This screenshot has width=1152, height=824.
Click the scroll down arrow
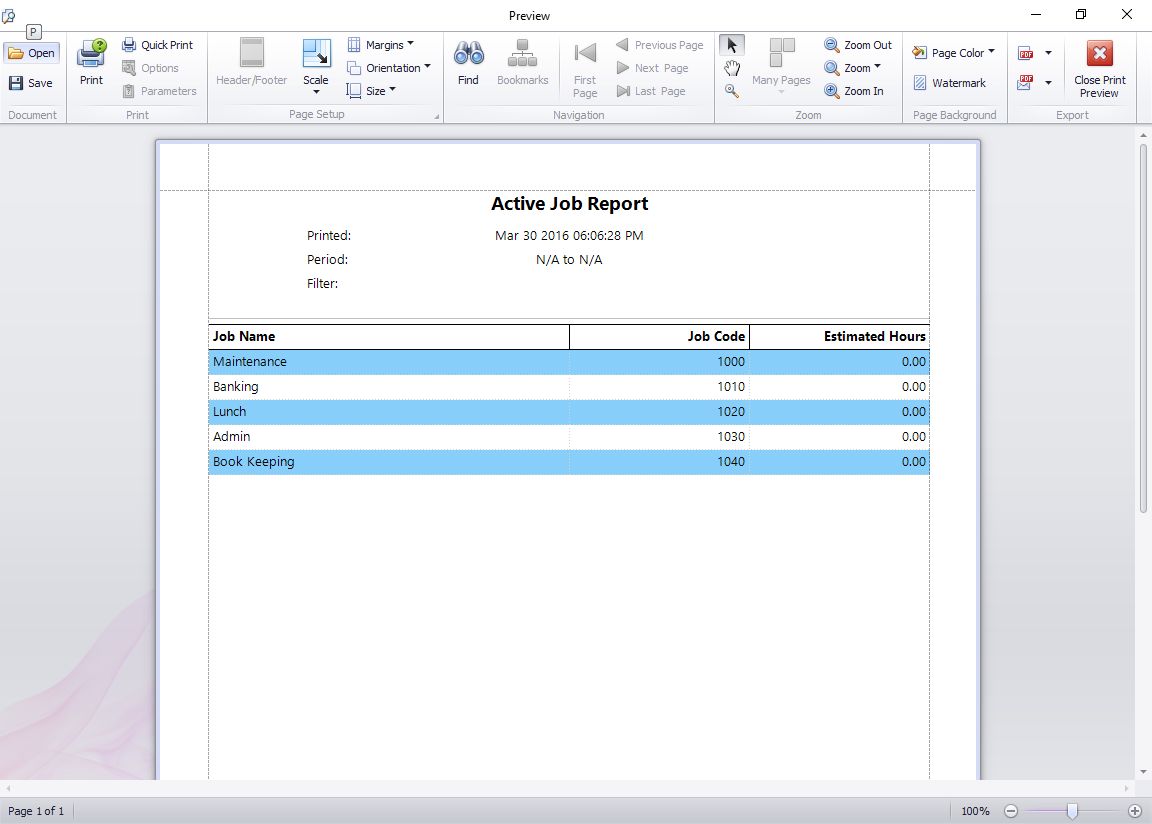[x=1143, y=772]
